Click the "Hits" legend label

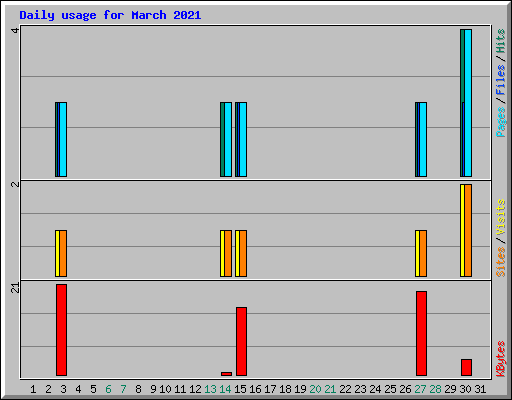coord(500,41)
